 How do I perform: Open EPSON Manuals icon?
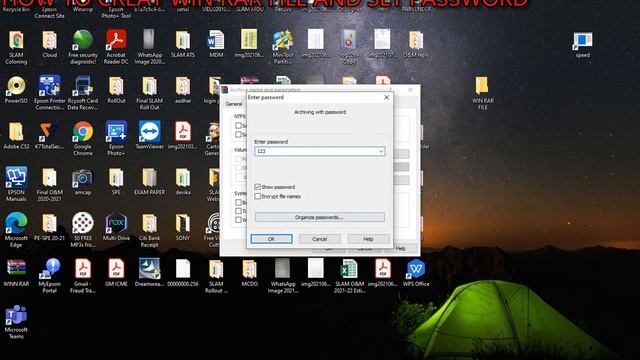pos(16,178)
